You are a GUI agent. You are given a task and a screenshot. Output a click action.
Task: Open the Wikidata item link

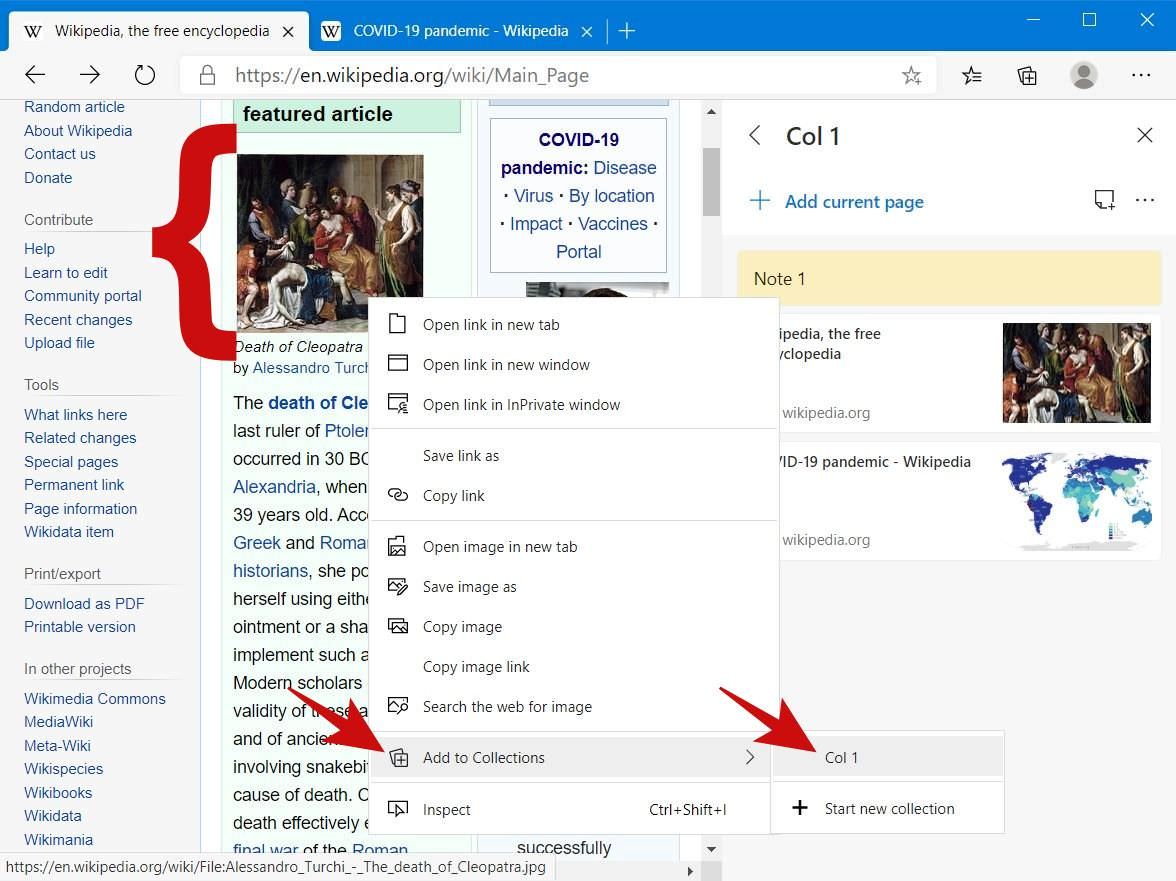click(69, 532)
